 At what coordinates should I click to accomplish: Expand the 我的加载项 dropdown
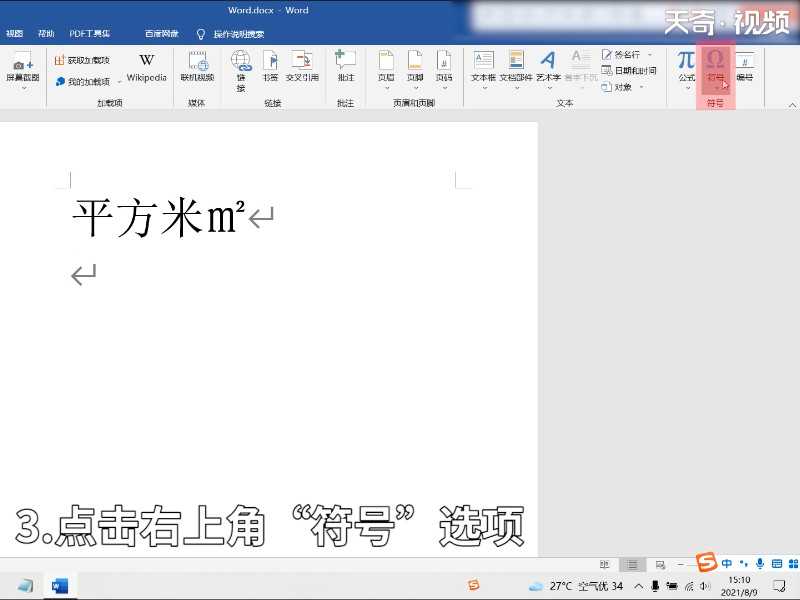pos(118,81)
